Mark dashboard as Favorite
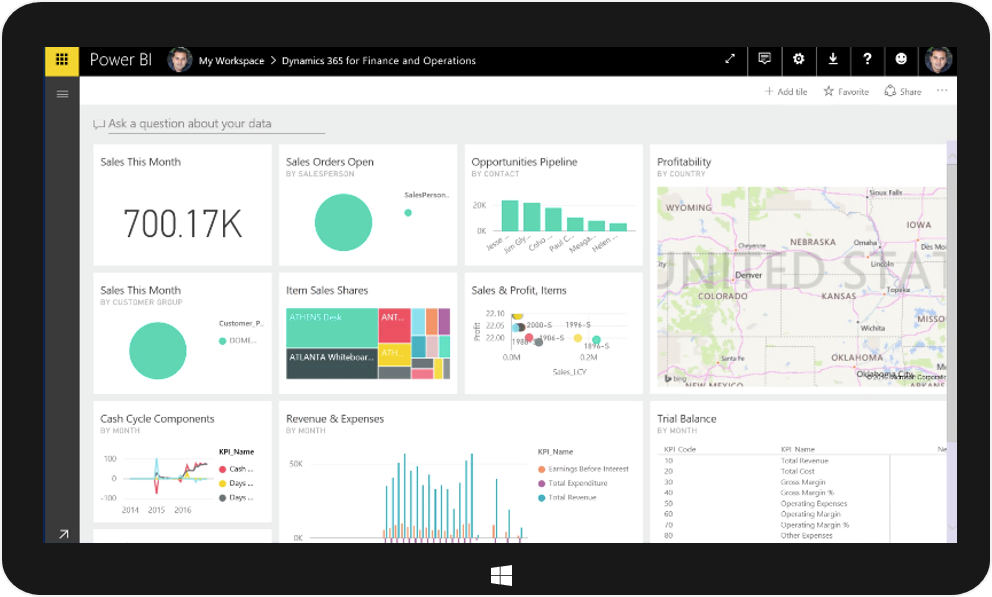Viewport: 992px width, 597px height. coord(846,92)
